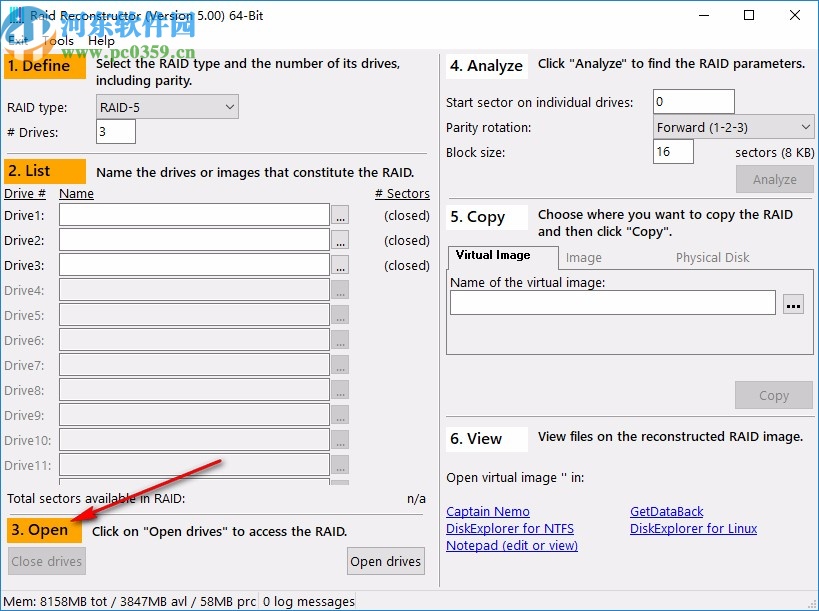Click the 5. Copy step label

point(487,217)
